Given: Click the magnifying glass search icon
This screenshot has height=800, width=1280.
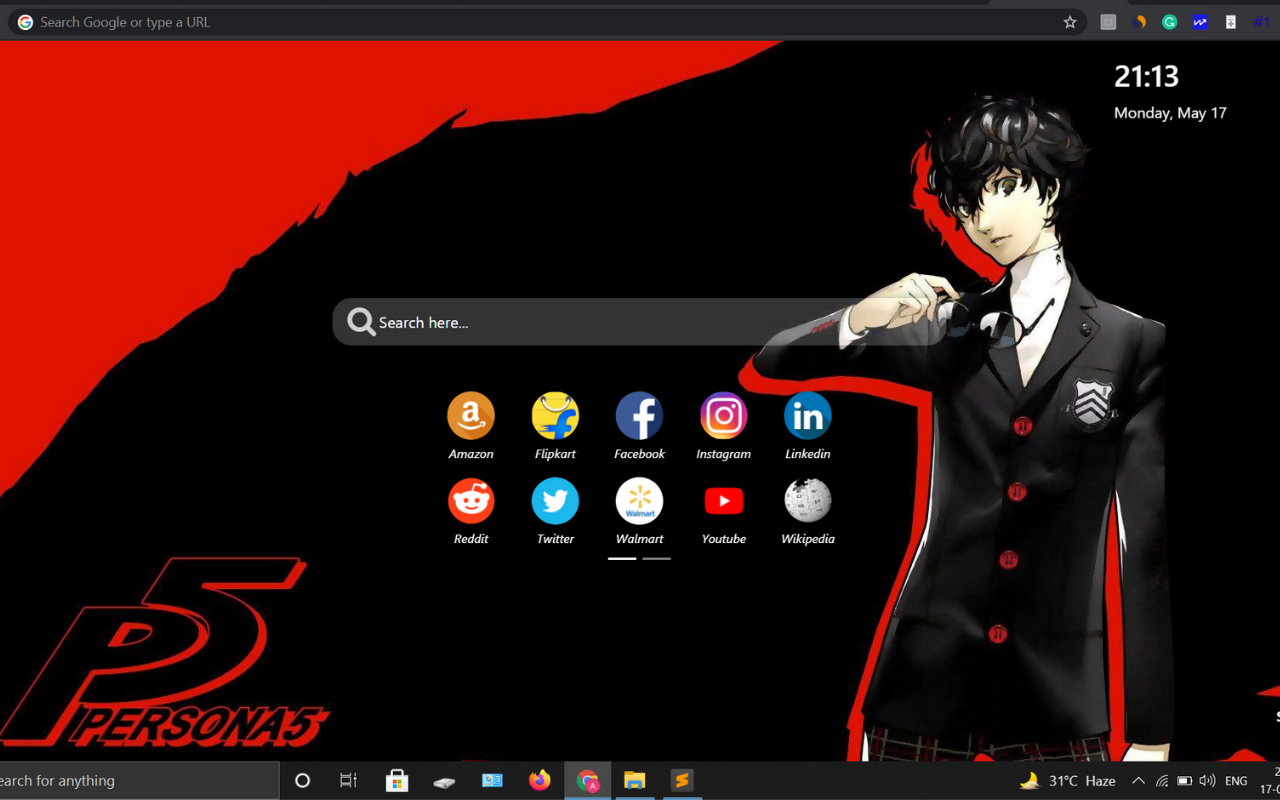Looking at the screenshot, I should [361, 322].
